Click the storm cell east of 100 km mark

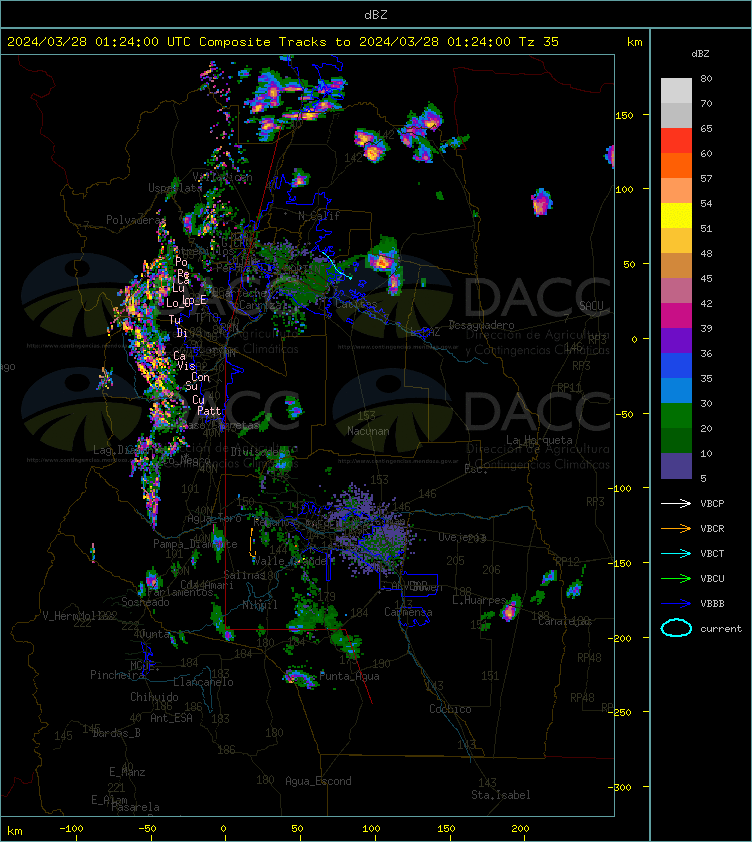tap(541, 202)
